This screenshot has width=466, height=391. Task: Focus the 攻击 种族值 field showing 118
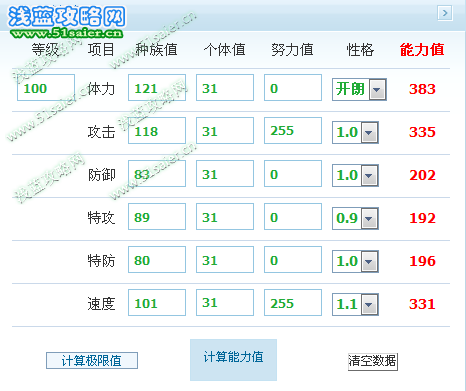point(157,131)
